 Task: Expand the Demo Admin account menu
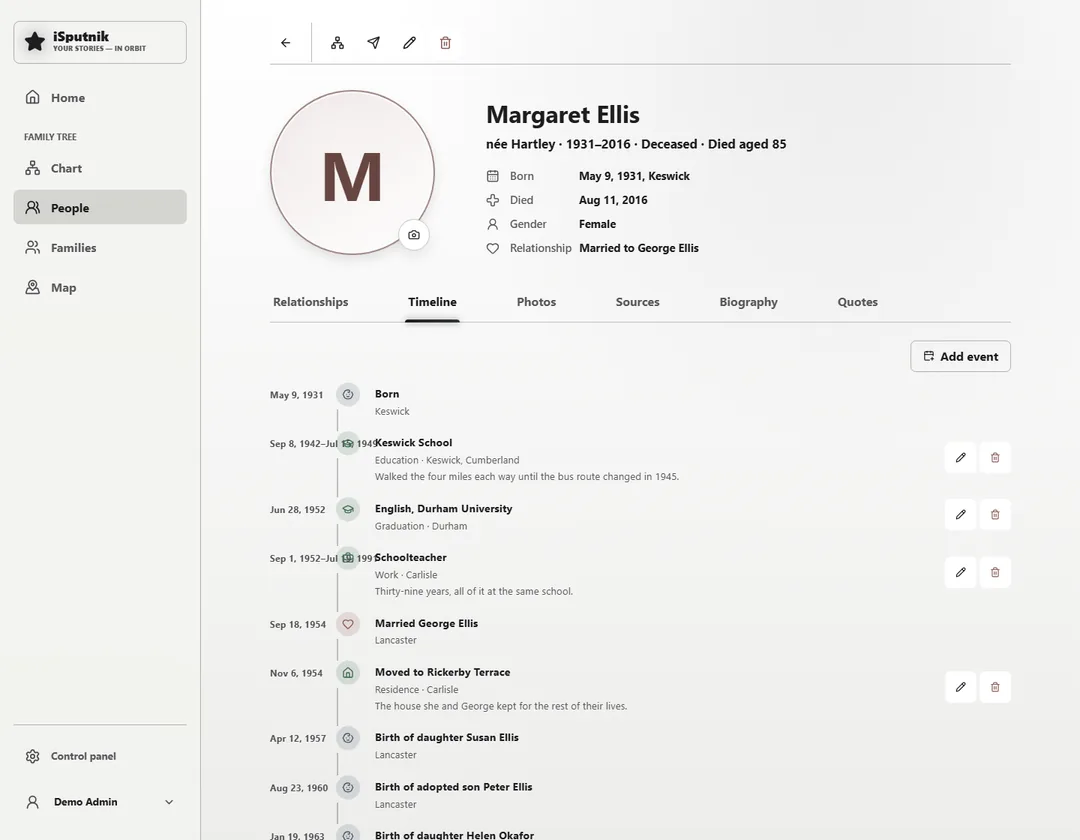click(x=100, y=802)
